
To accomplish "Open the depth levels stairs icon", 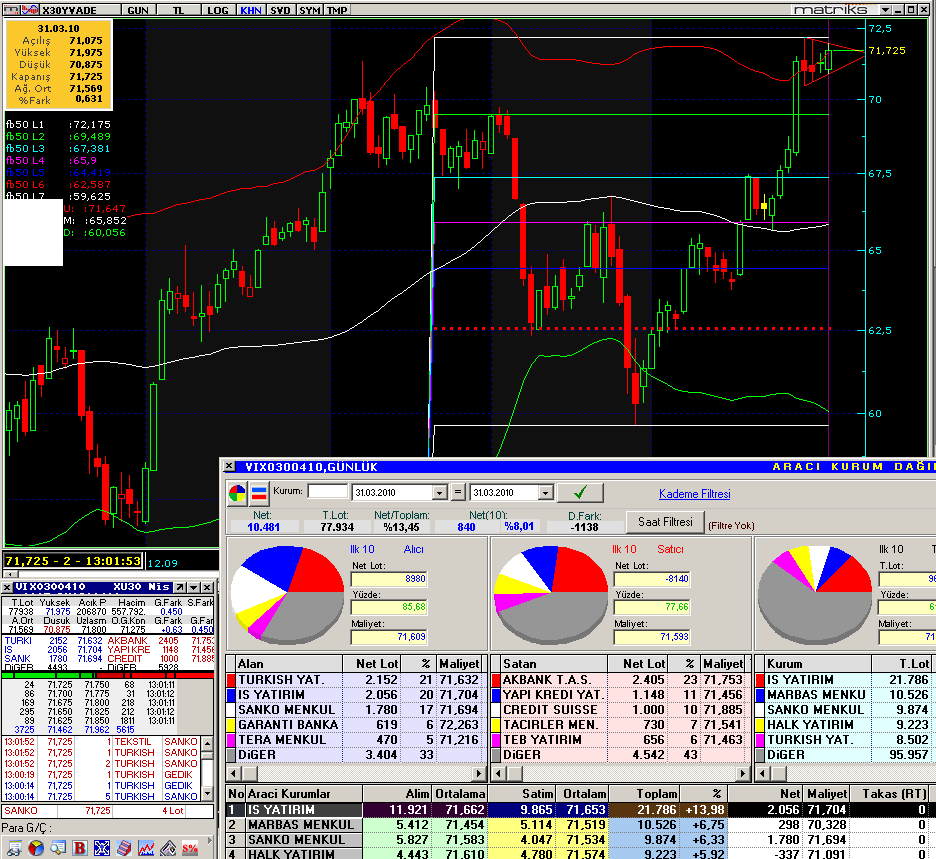I will click(x=124, y=848).
